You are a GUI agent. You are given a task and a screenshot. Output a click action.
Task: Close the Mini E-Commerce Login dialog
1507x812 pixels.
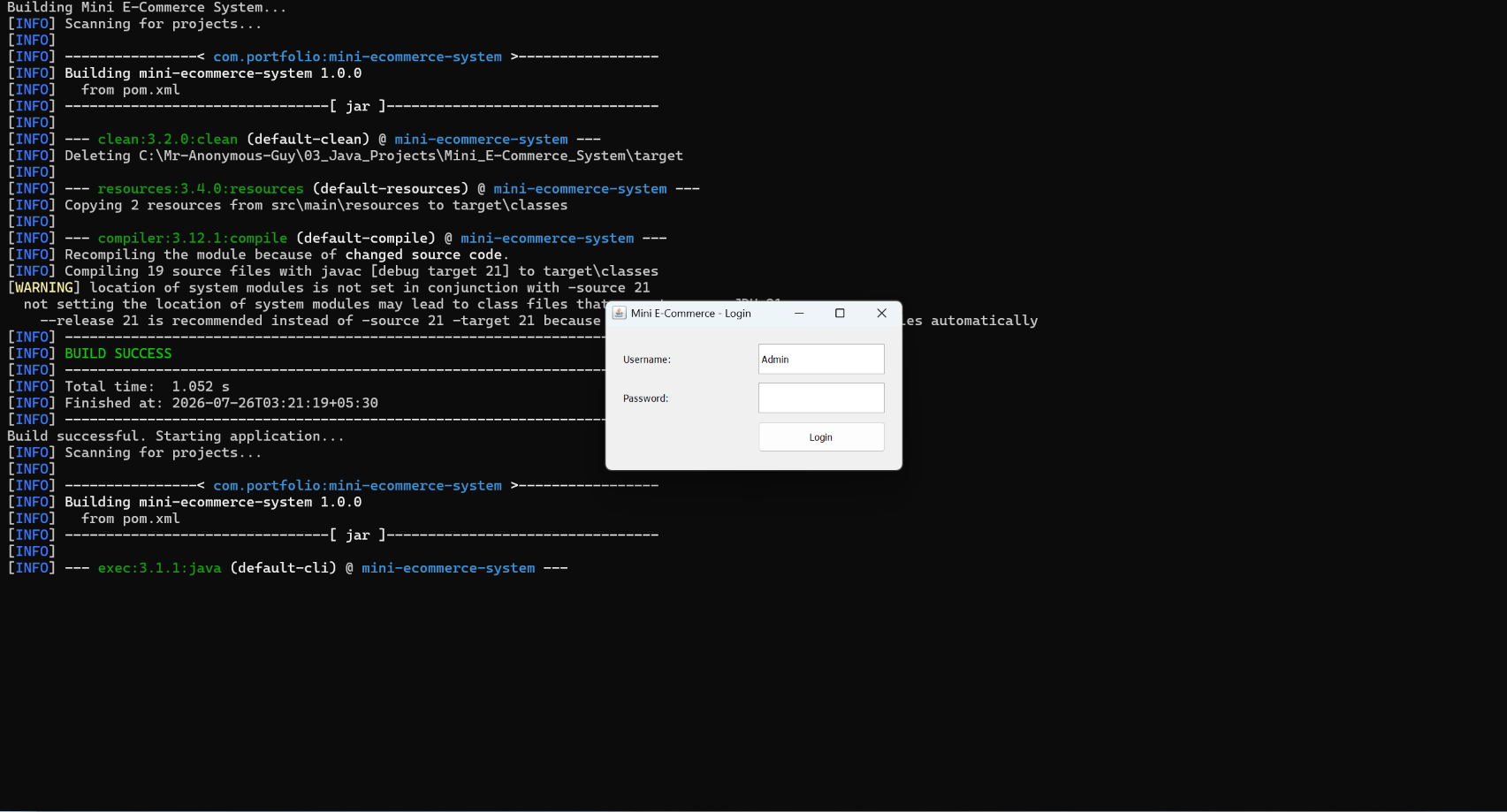point(881,313)
